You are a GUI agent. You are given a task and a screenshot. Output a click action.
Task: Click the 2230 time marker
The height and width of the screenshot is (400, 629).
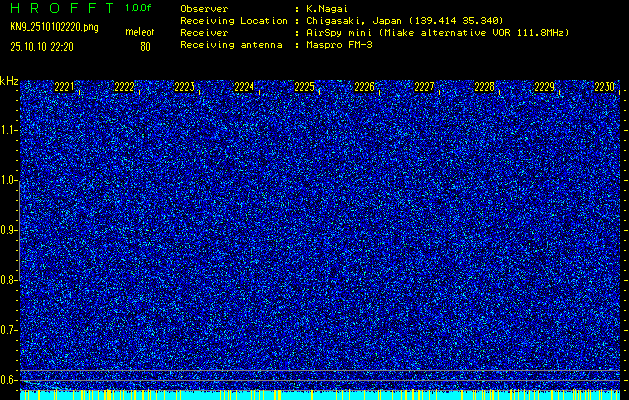tap(604, 88)
